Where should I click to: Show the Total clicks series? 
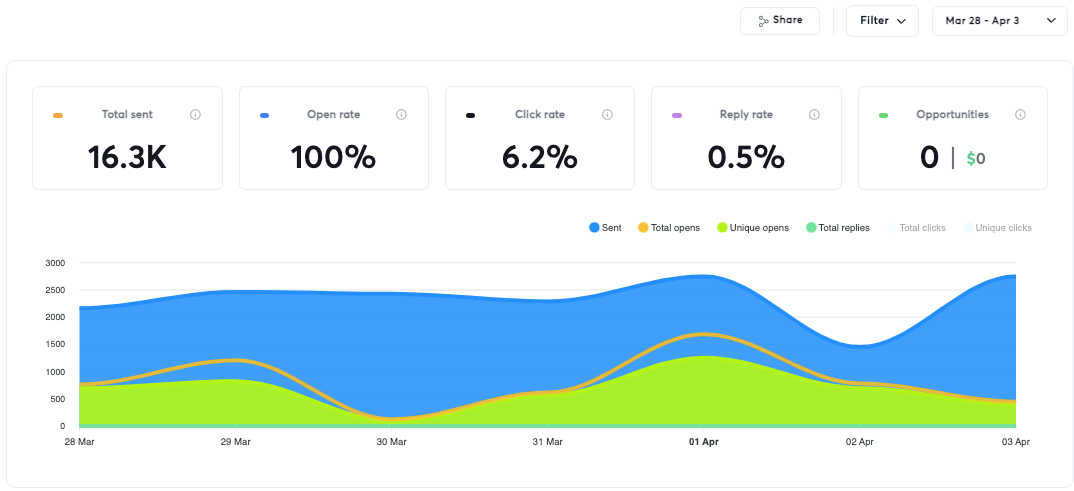[915, 228]
